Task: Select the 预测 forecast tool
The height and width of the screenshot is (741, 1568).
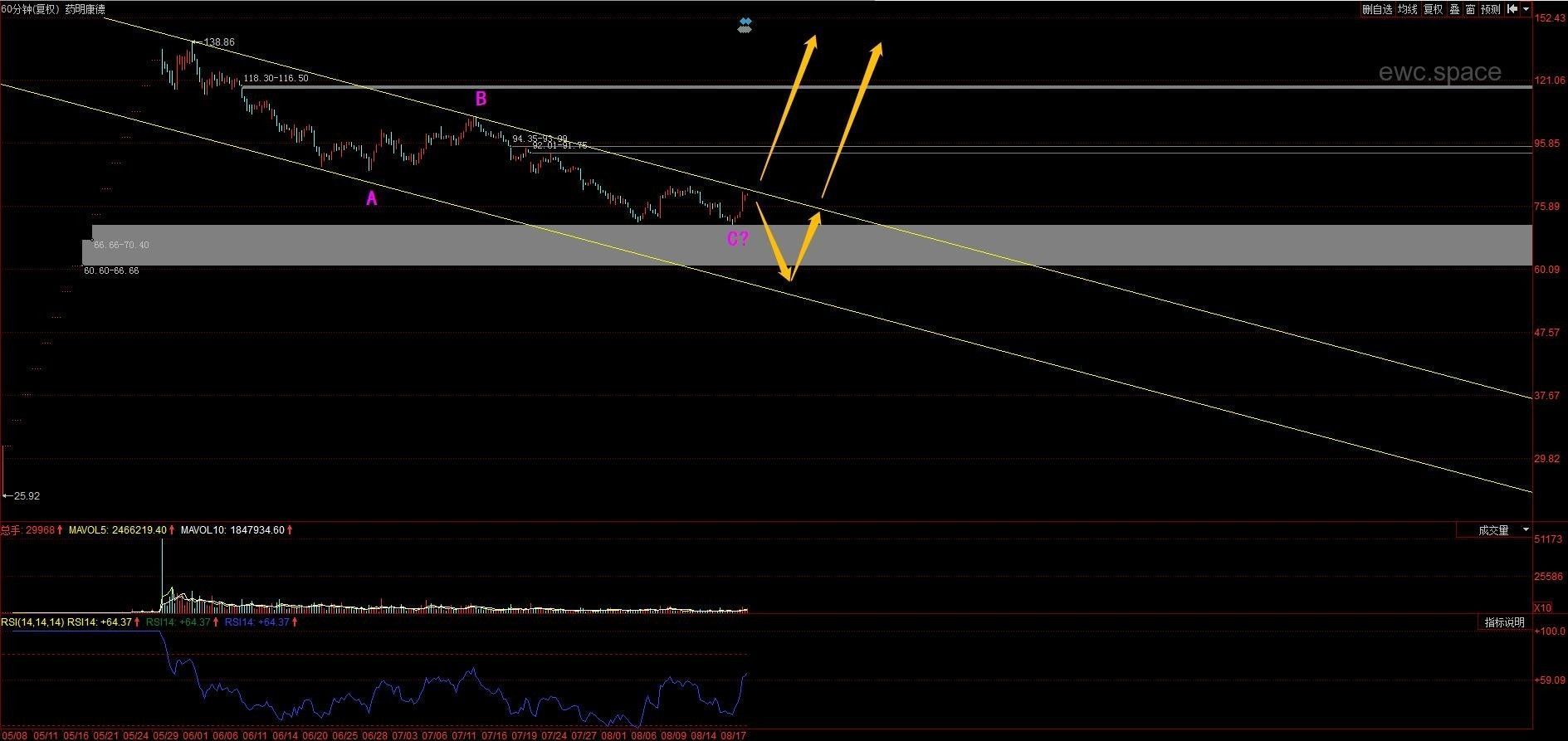Action: [x=1491, y=9]
